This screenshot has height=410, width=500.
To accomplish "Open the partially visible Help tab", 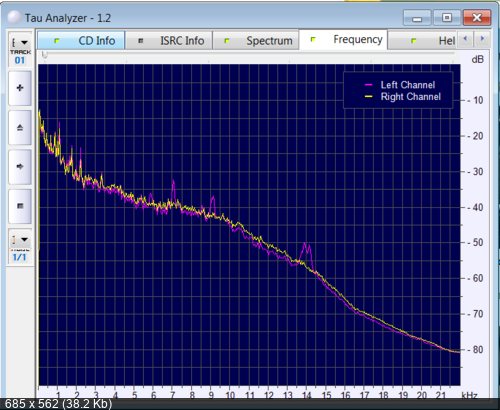I will coord(423,41).
